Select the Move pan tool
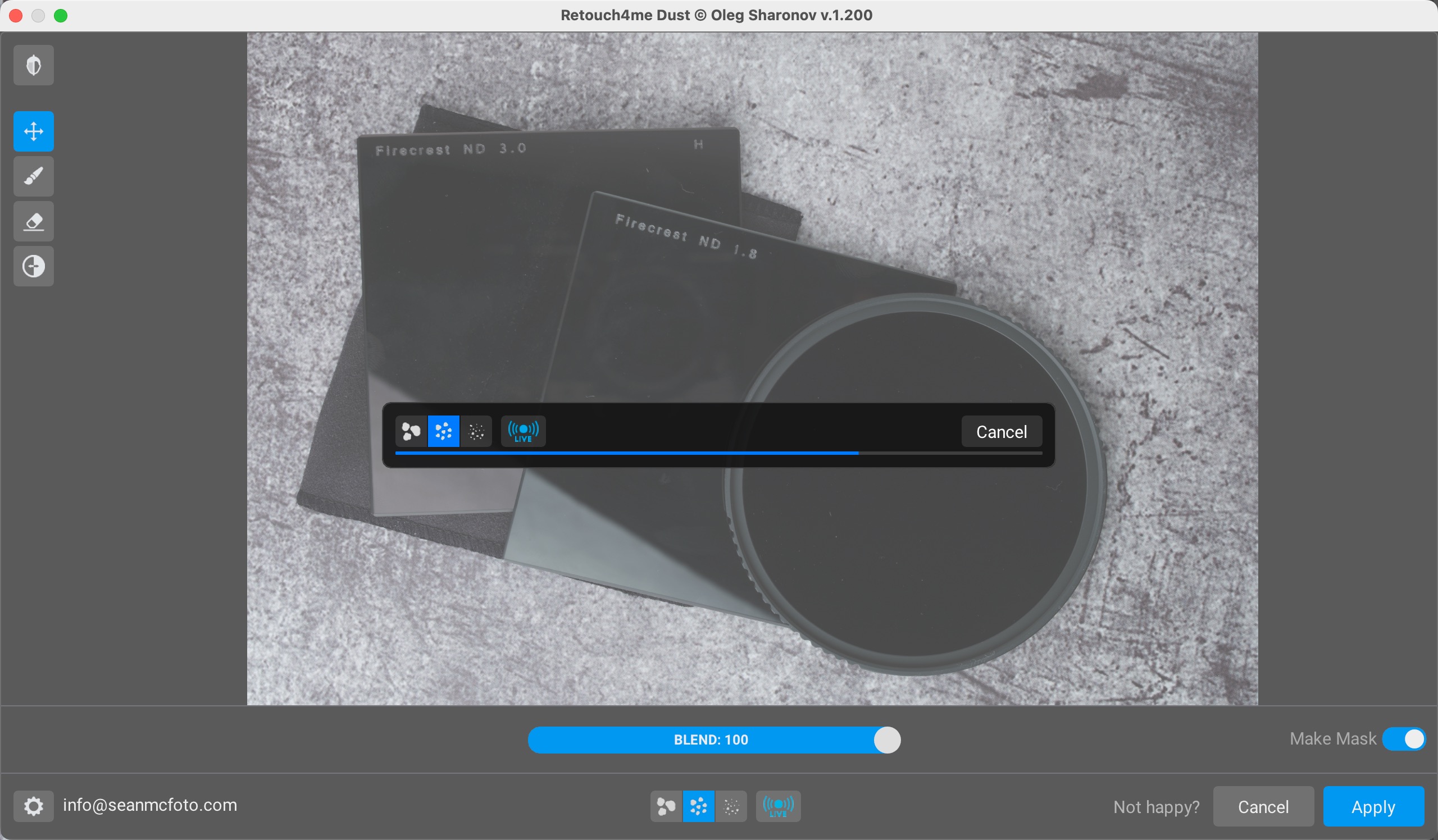1438x840 pixels. (34, 131)
